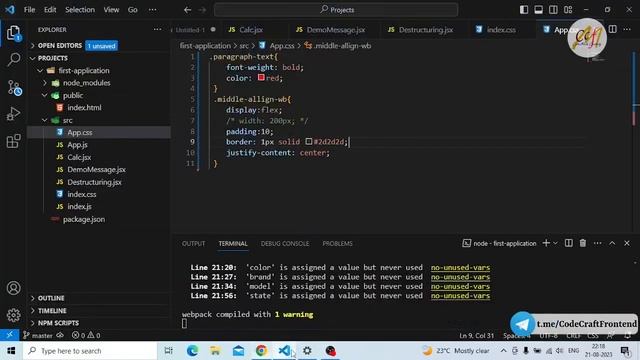The image size is (640, 360).
Task: Open package.json in explorer
Action: click(84, 219)
